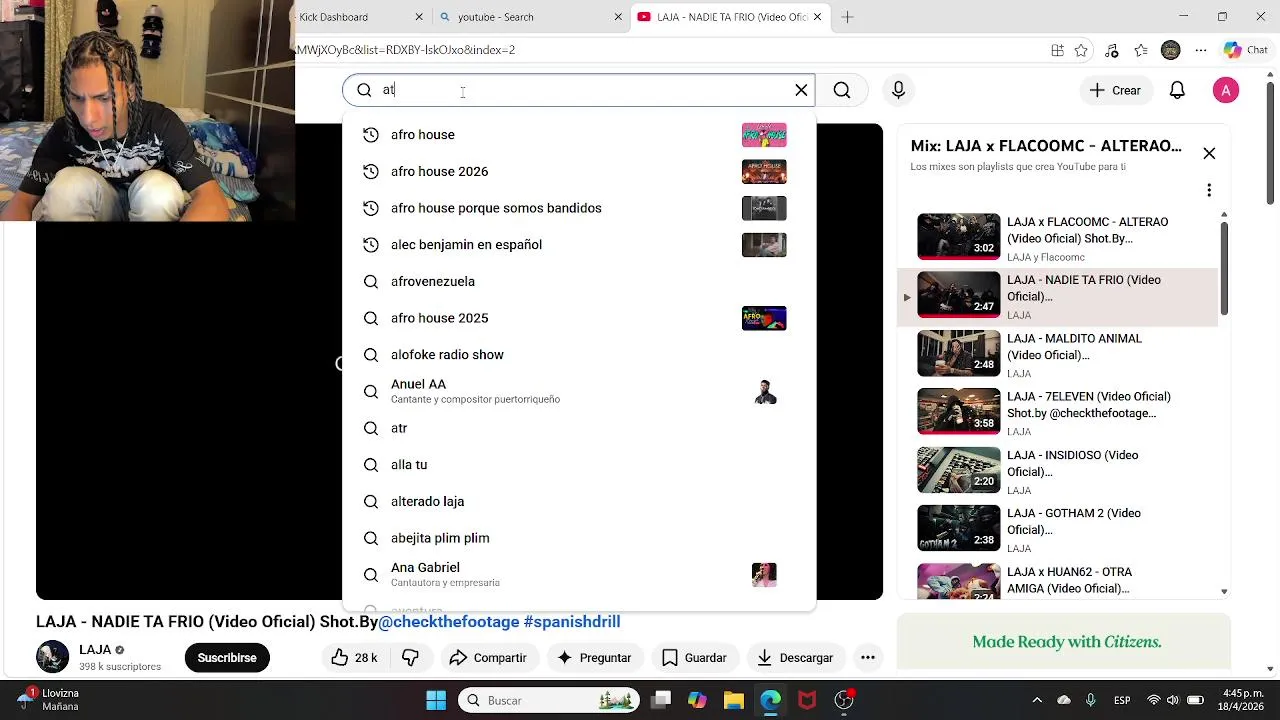The image size is (1280, 720).
Task: Click the search magnifier button
Action: click(842, 90)
